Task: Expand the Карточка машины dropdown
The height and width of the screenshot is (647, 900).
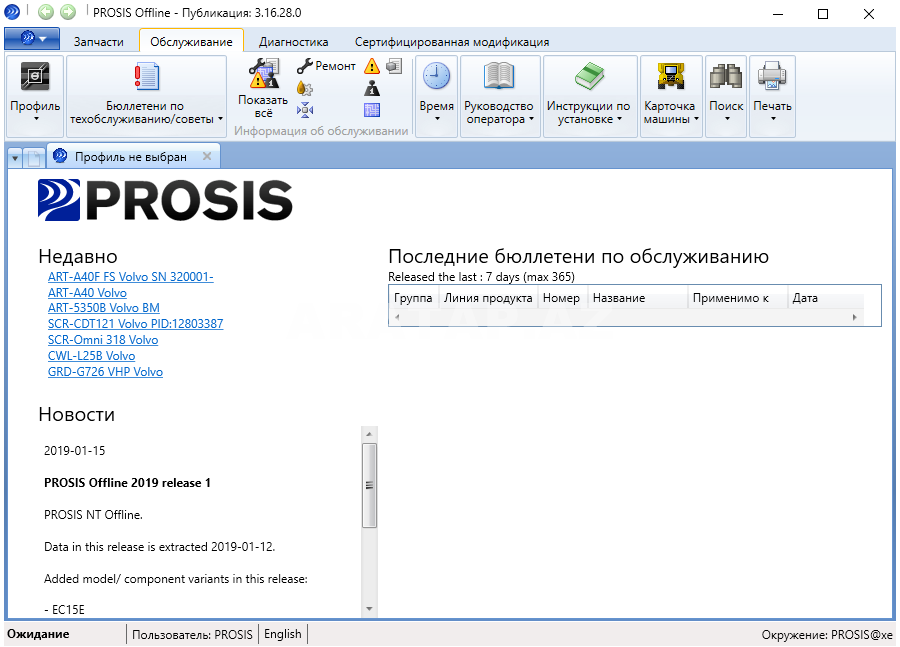Action: (x=696, y=119)
